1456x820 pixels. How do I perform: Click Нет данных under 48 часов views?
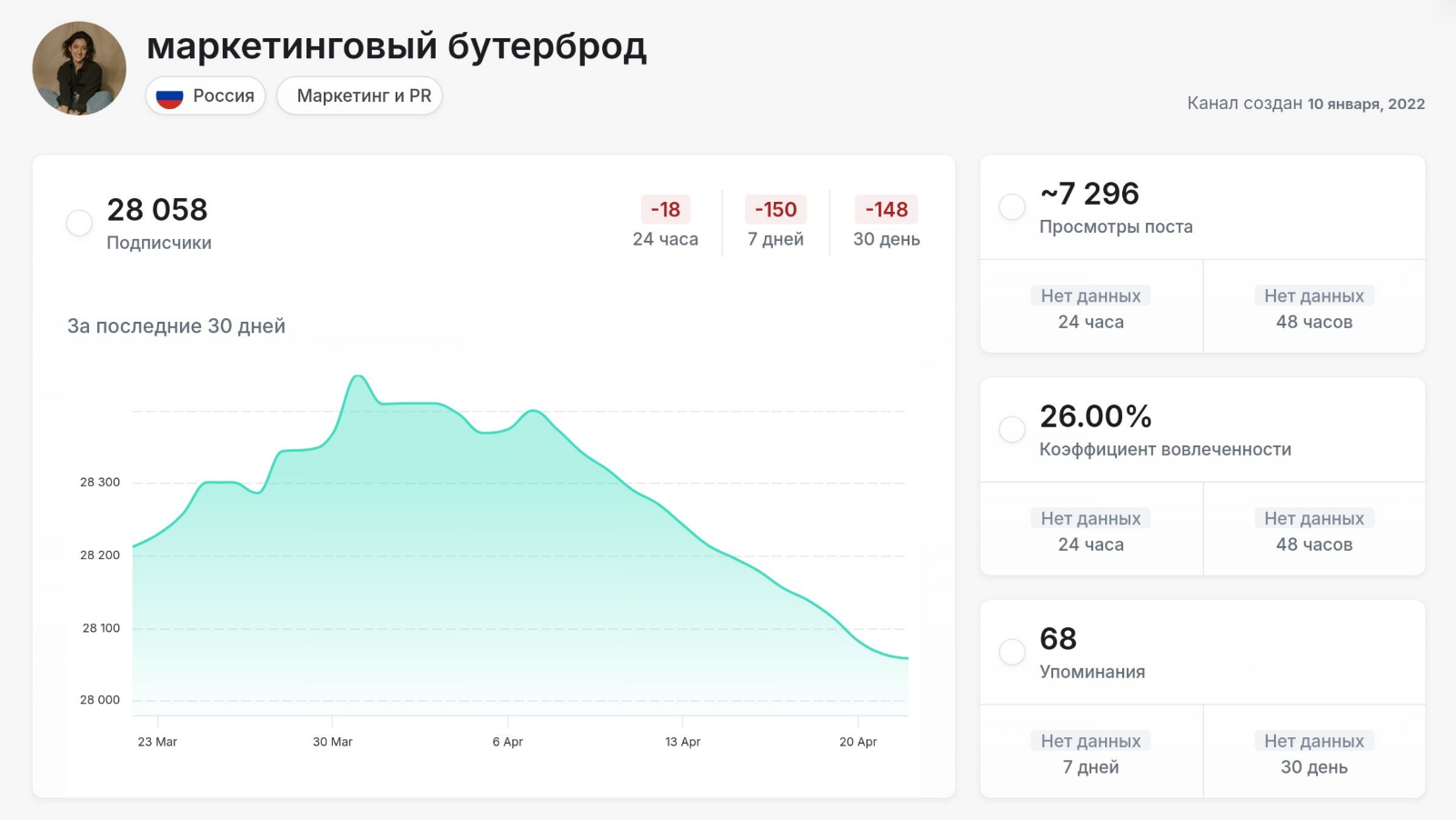point(1313,295)
